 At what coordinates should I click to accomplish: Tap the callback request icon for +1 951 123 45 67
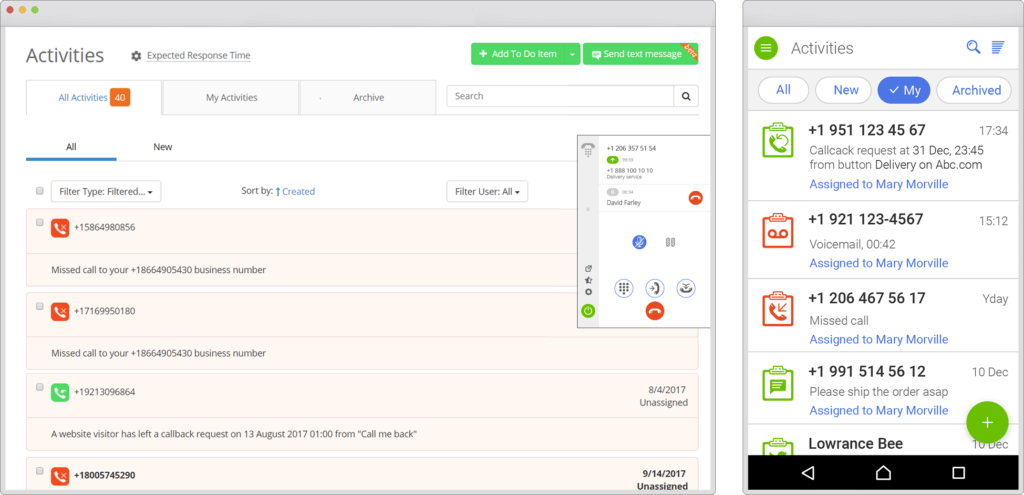coord(777,140)
